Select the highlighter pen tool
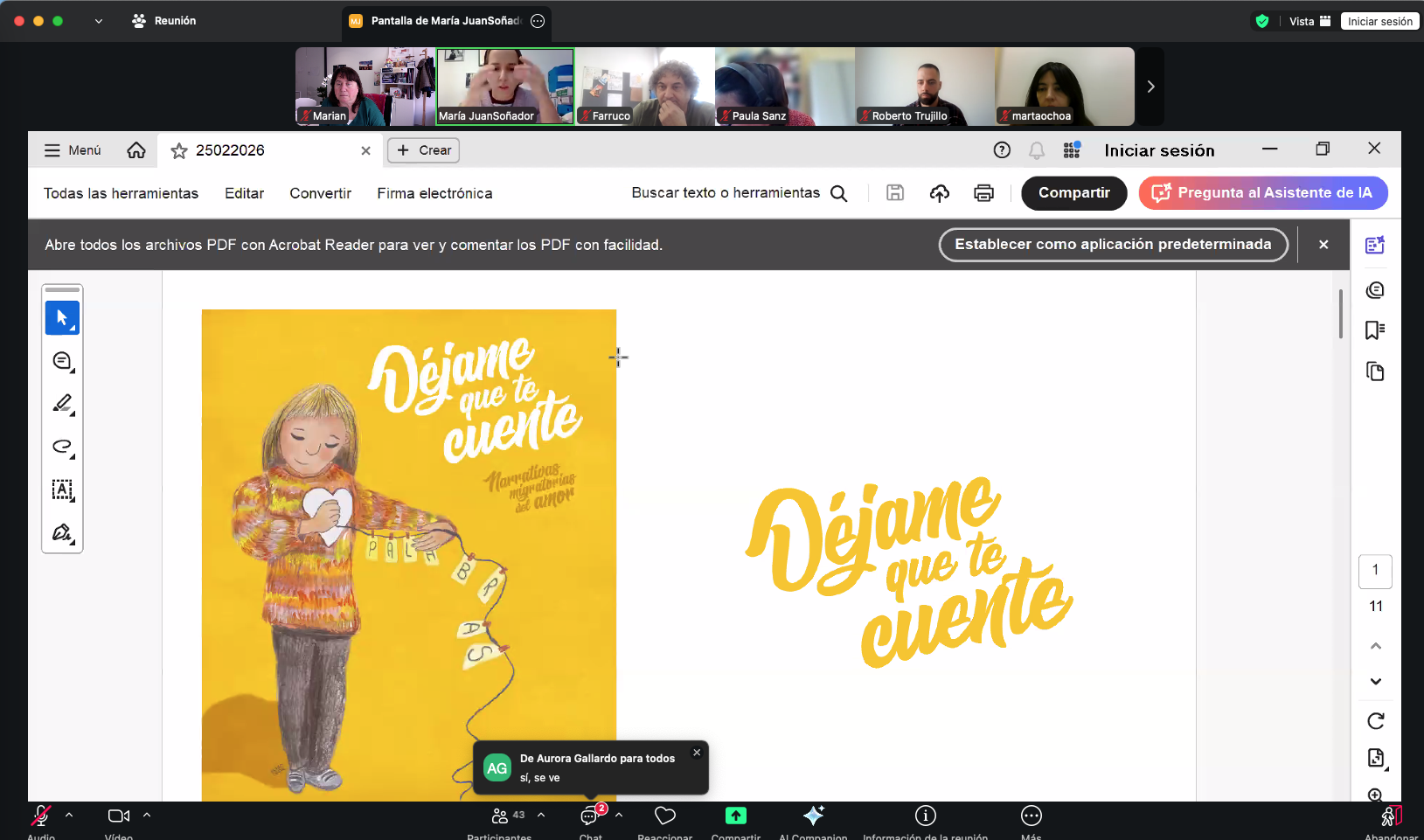The image size is (1424, 840). pos(62,404)
